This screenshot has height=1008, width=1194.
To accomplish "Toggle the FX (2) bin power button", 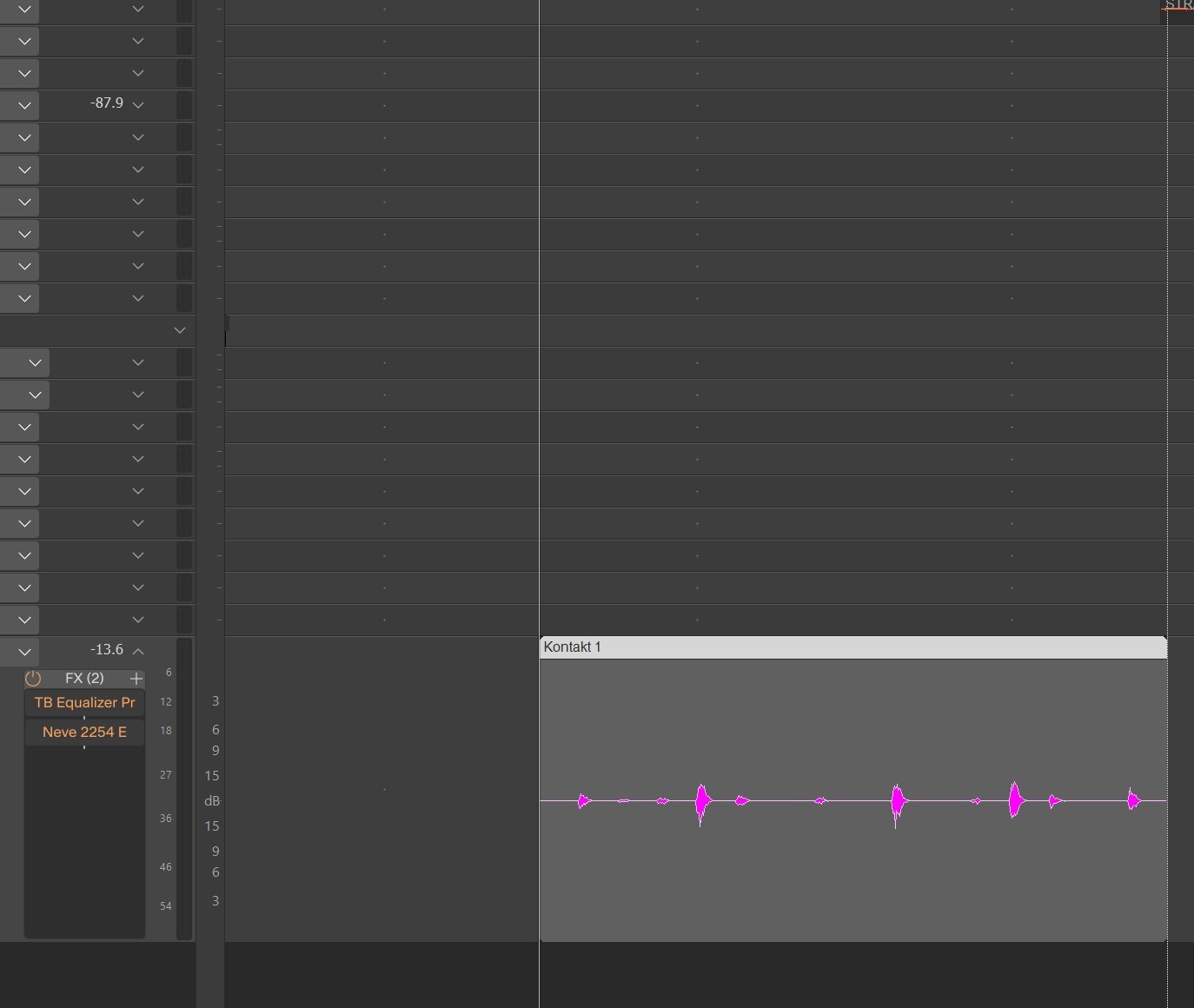I will [33, 679].
